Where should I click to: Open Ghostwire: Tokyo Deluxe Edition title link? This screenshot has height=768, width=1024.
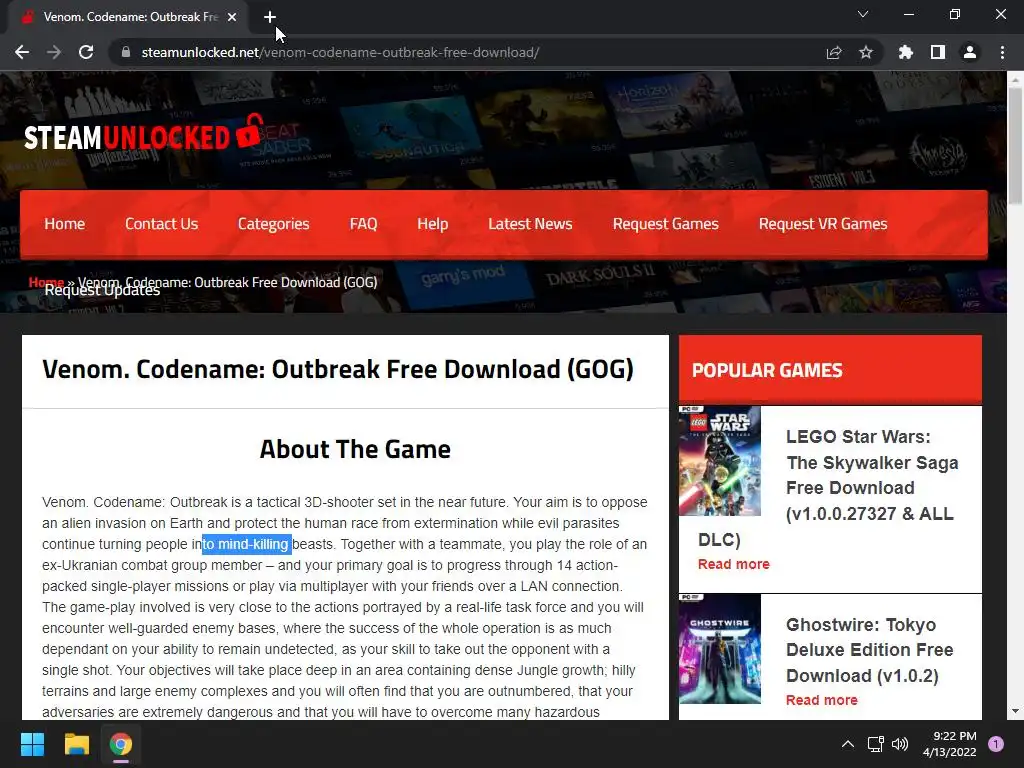869,650
